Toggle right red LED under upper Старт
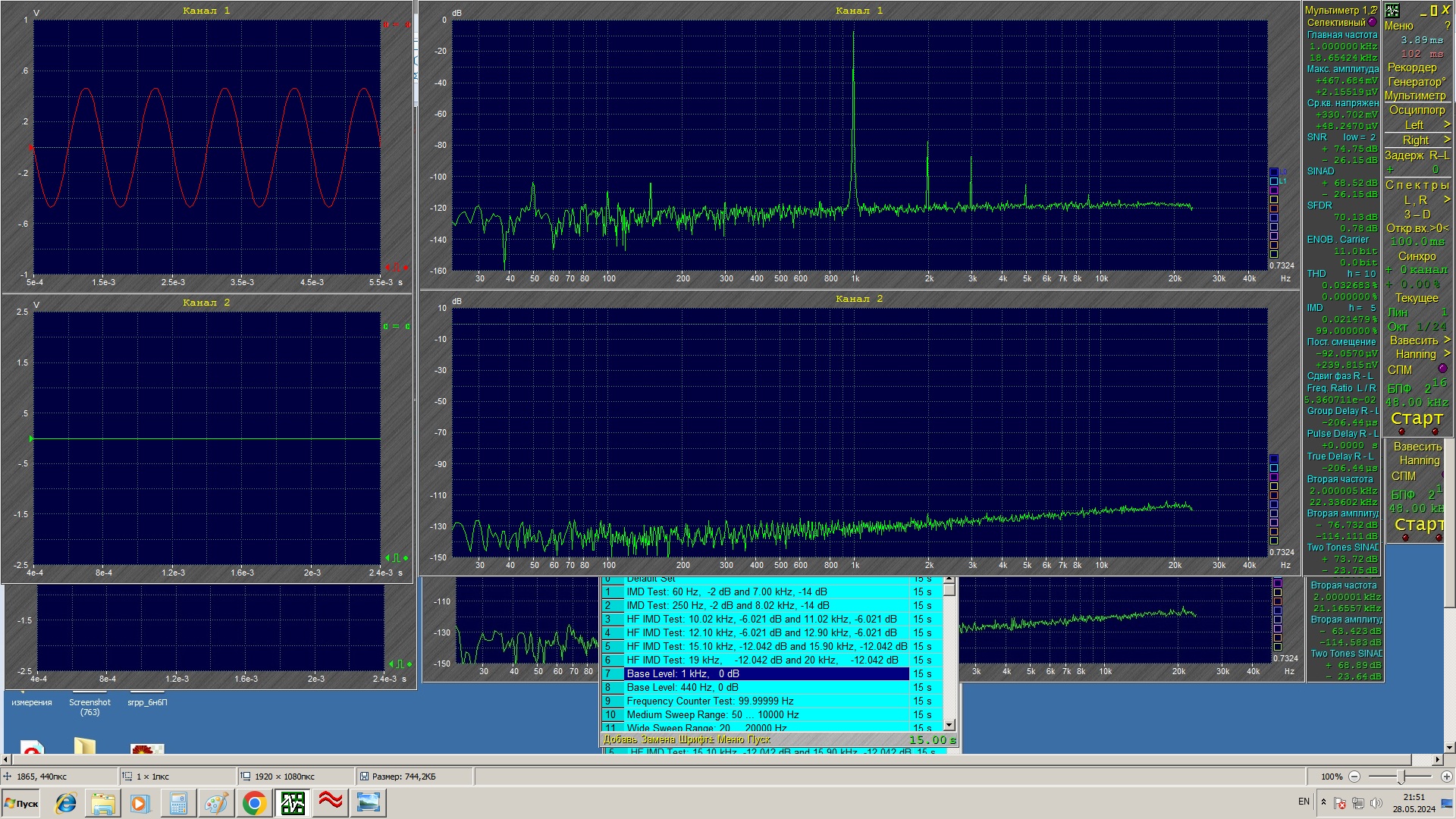Screen dimensions: 1456x819 [1435, 432]
